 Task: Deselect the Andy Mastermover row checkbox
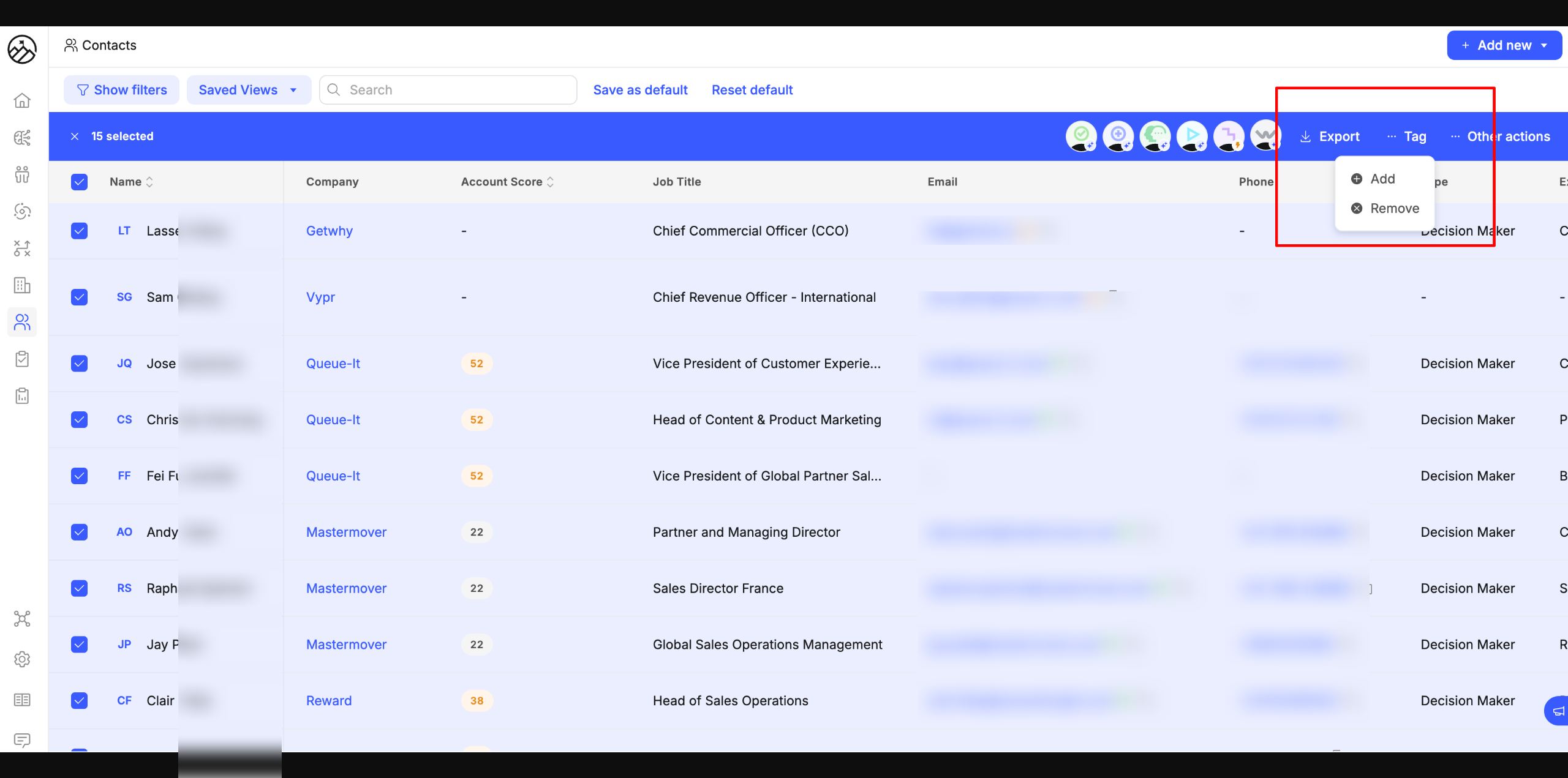[x=79, y=532]
